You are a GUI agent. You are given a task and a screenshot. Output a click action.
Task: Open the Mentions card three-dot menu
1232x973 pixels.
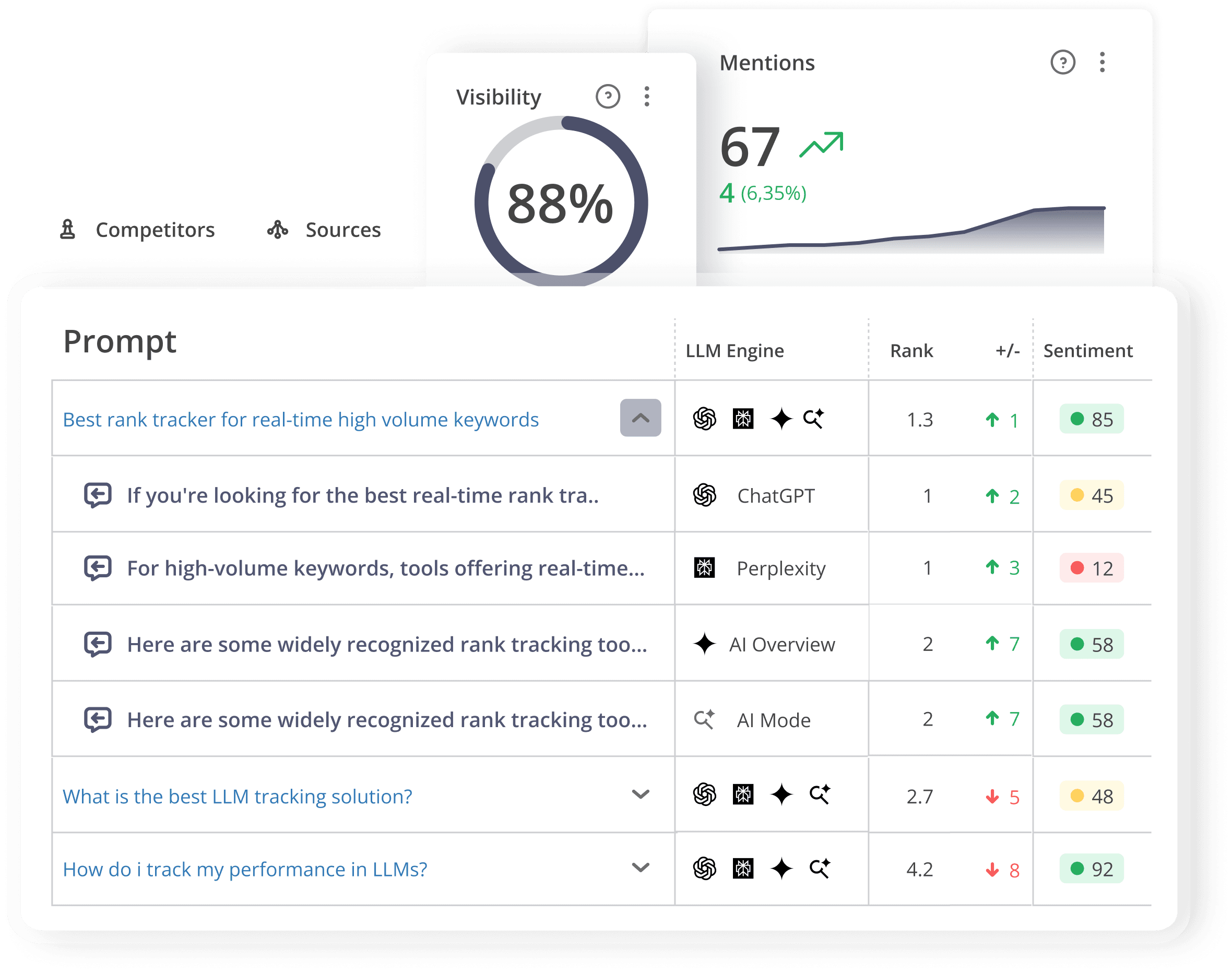(1102, 62)
